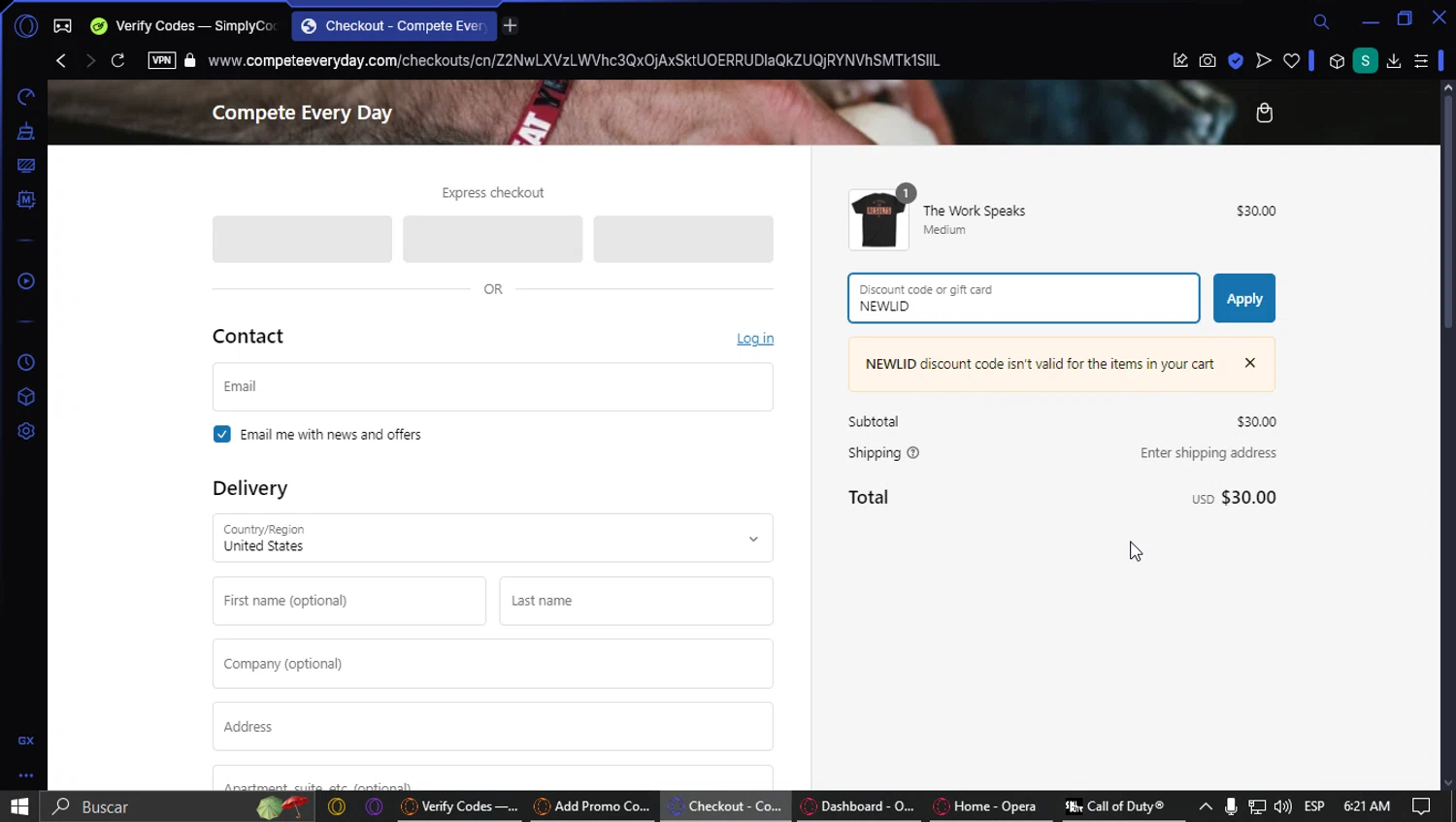Click the address bar URL
This screenshot has height=822, width=1456.
(x=574, y=60)
